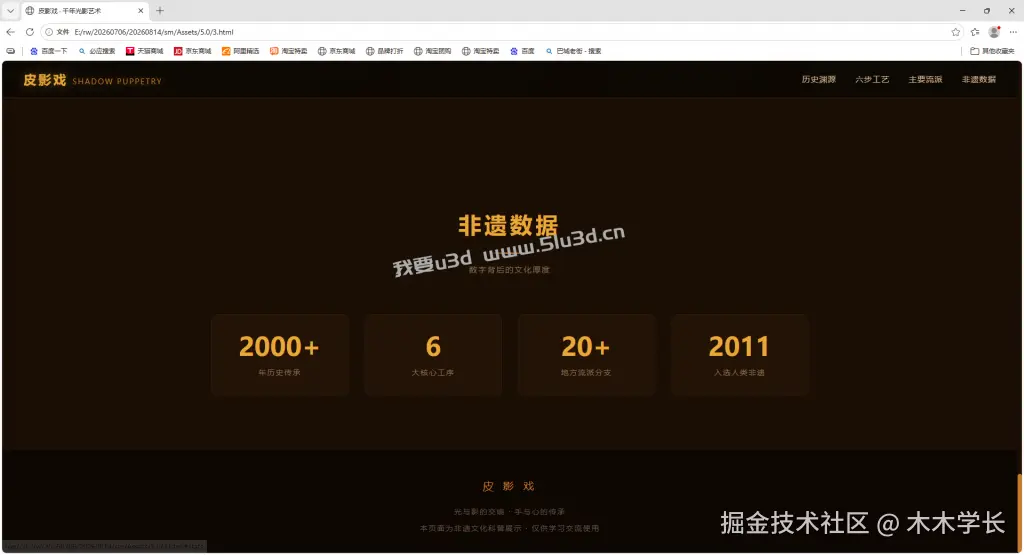Open the 阿里精选 bookmark

[x=240, y=51]
